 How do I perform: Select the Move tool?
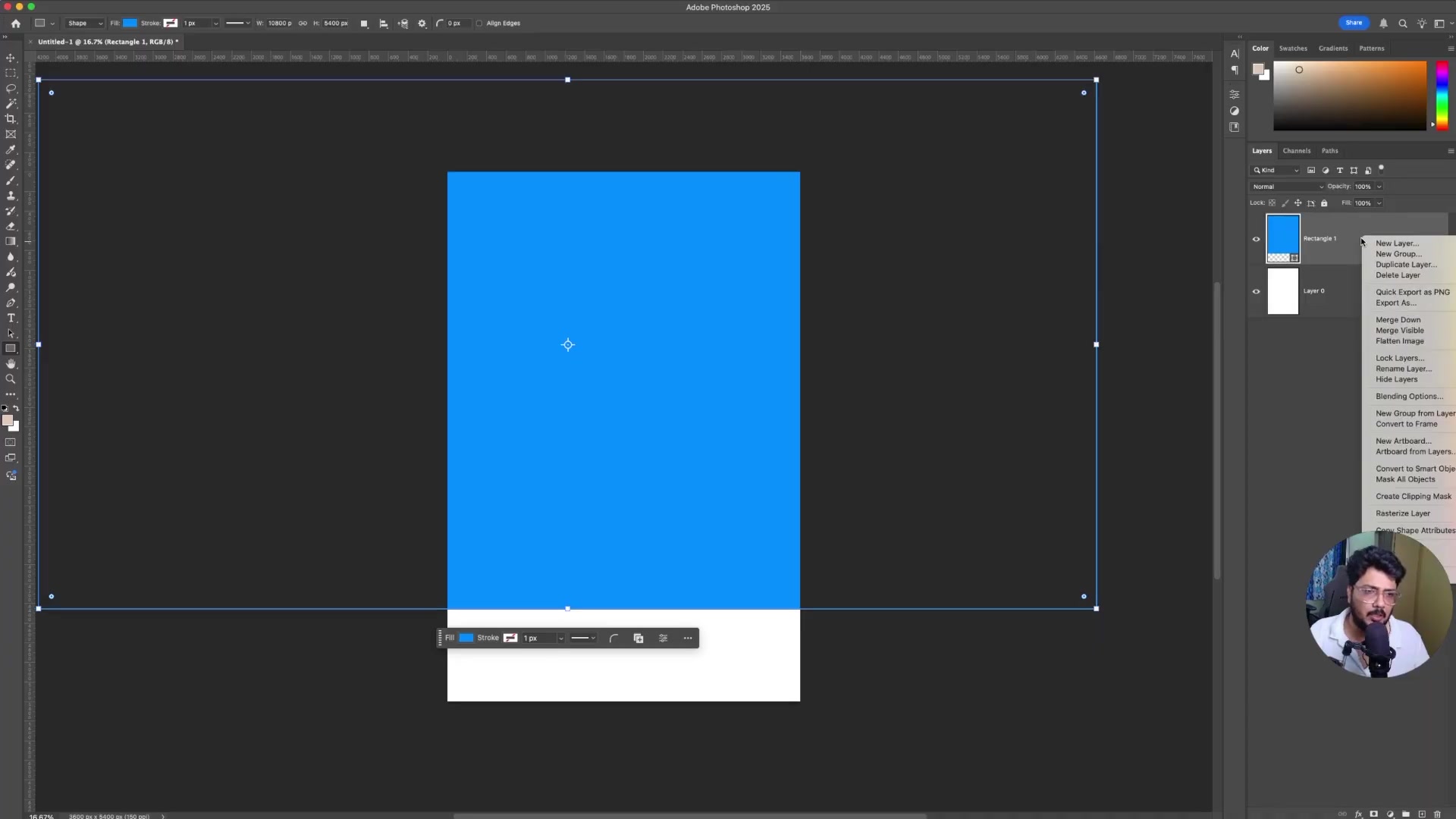[11, 58]
